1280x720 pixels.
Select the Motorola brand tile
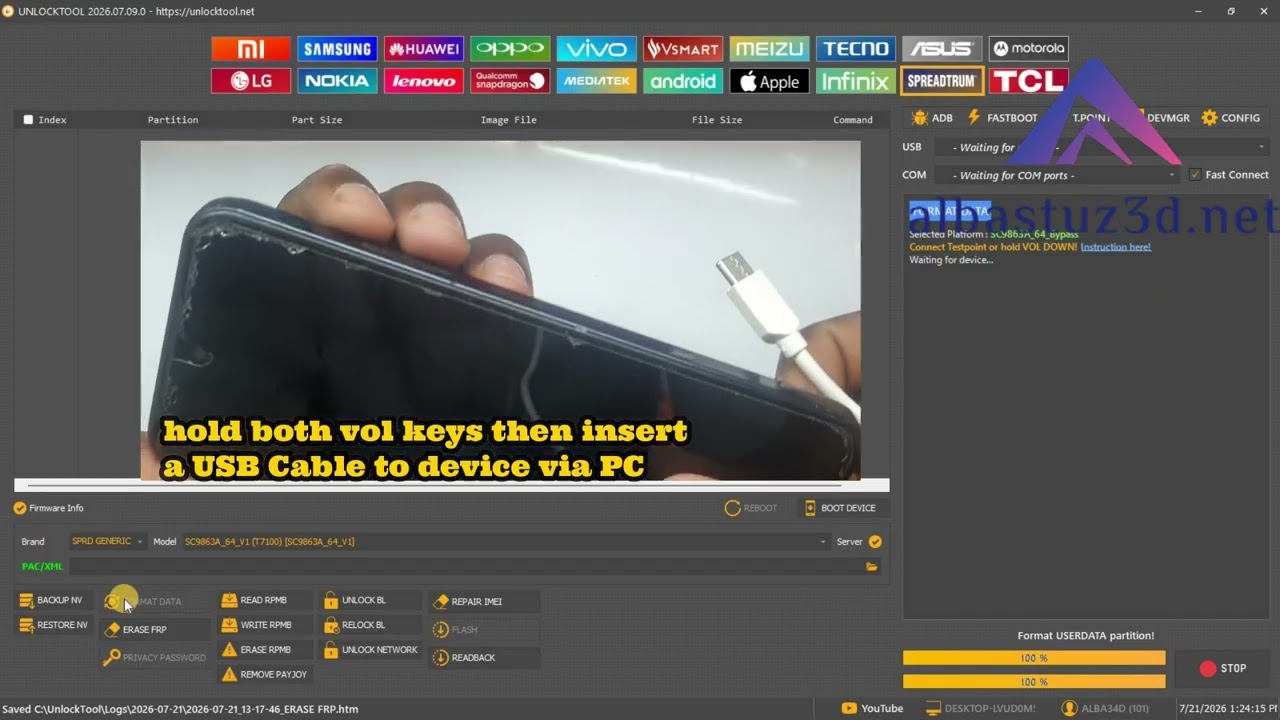(1028, 49)
